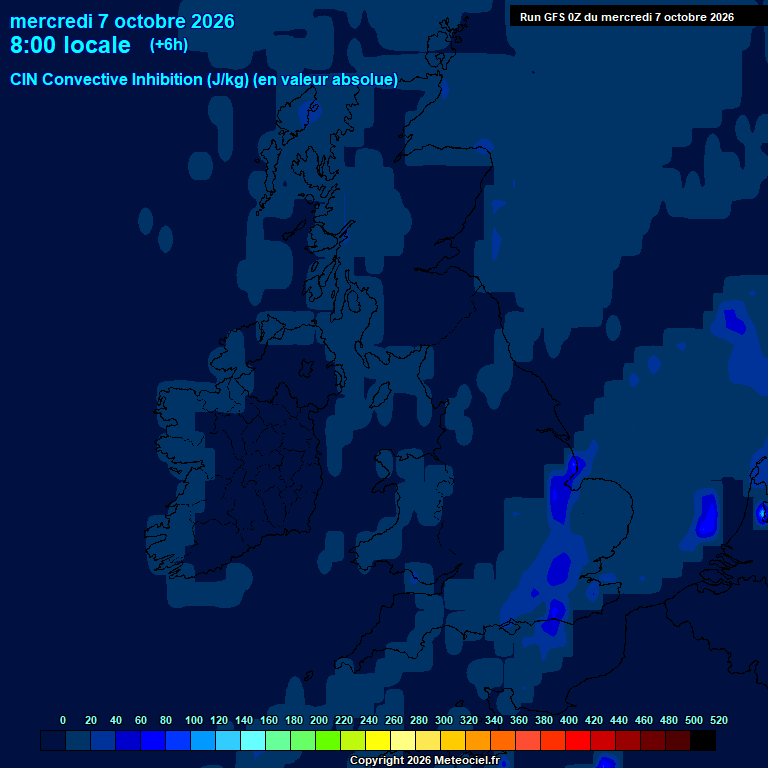768x768 pixels.
Task: Click the legend value '20'
Action: click(91, 720)
